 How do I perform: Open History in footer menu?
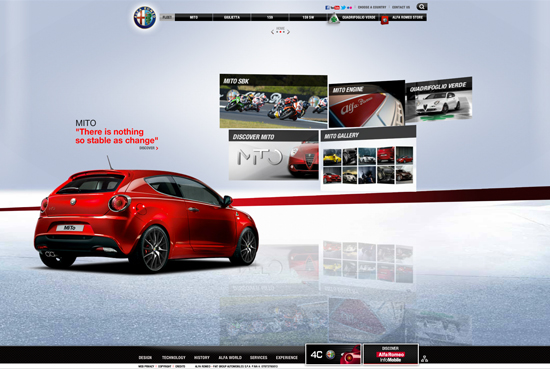point(202,357)
